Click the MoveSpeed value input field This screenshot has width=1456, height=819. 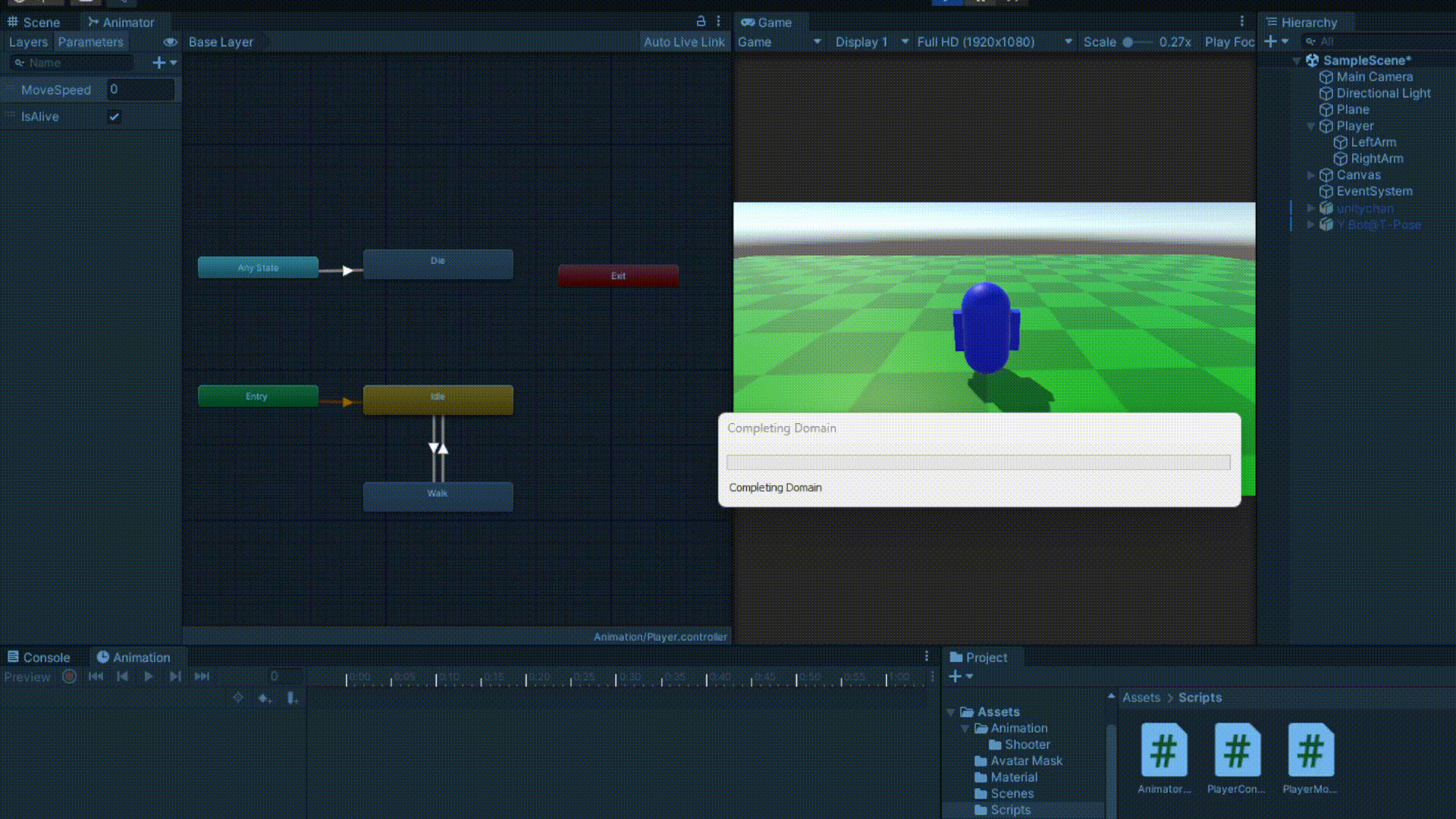coord(141,89)
